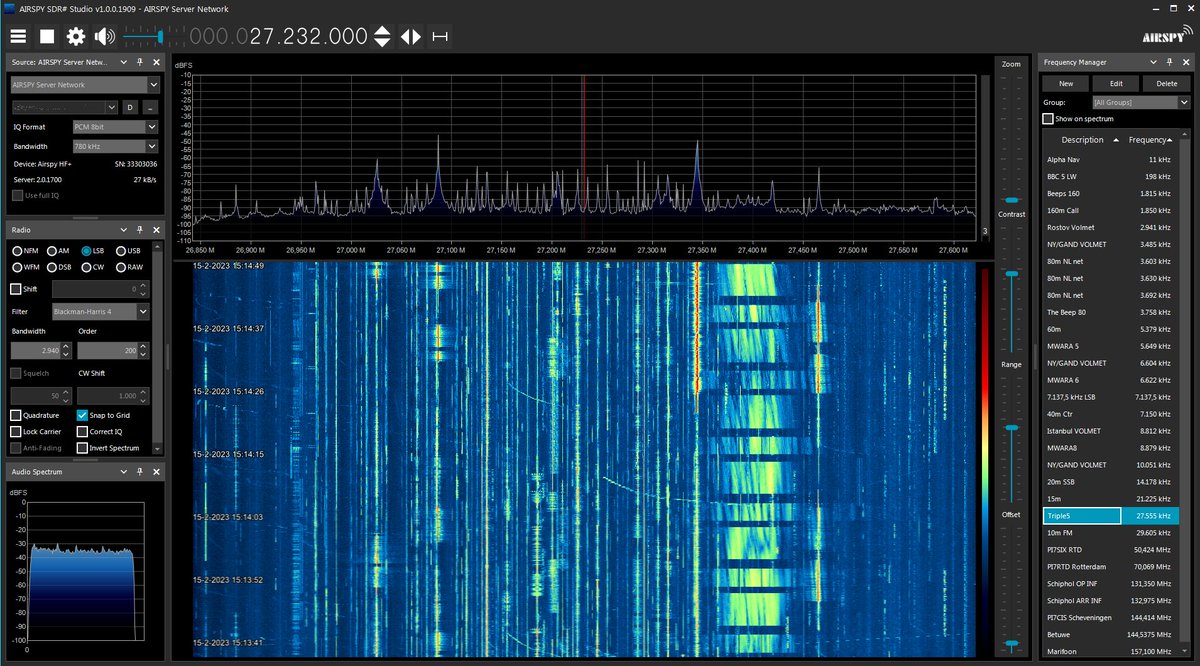The image size is (1200, 666).
Task: Enable the Quadrature checkbox
Action: tap(16, 415)
